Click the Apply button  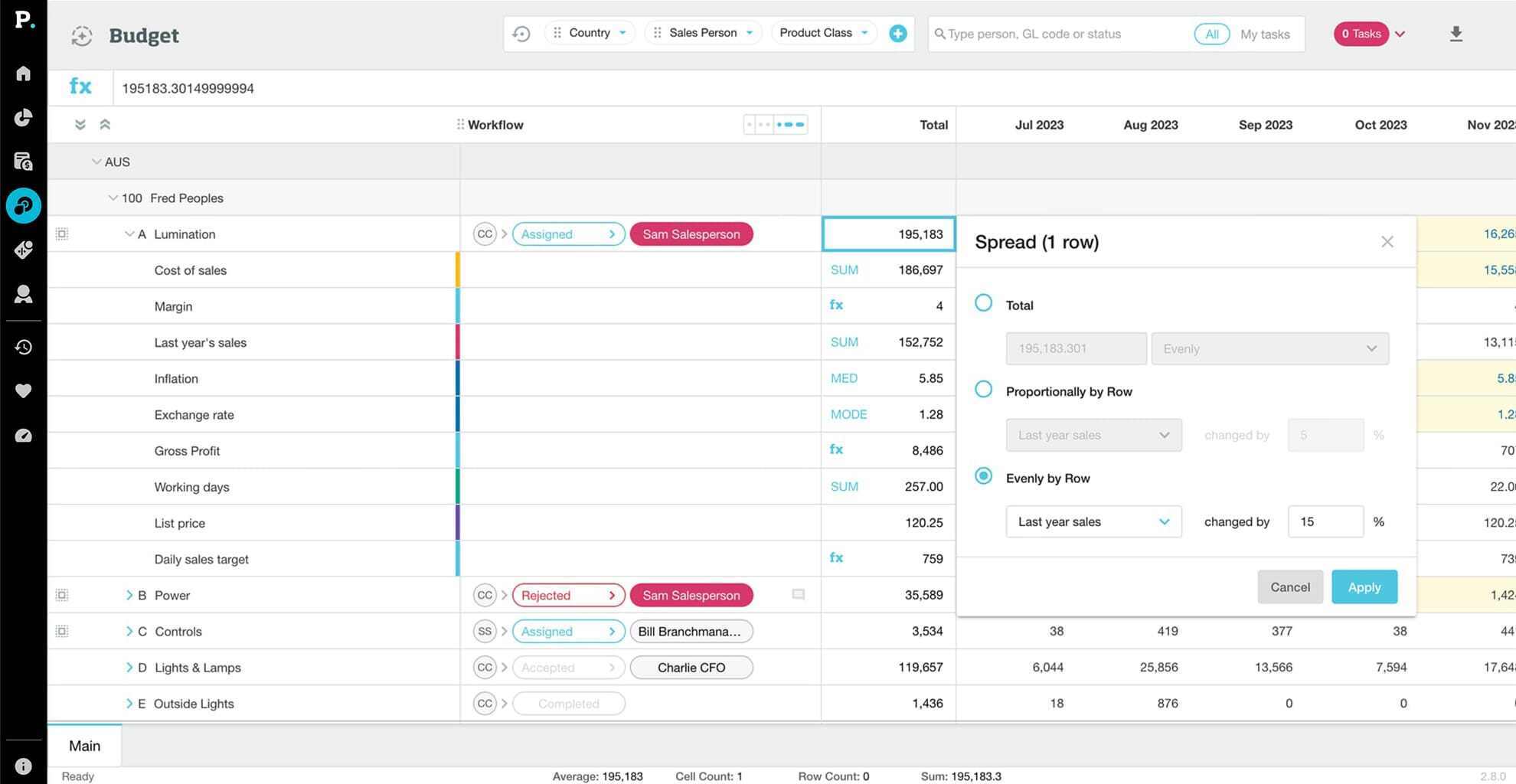pos(1364,587)
